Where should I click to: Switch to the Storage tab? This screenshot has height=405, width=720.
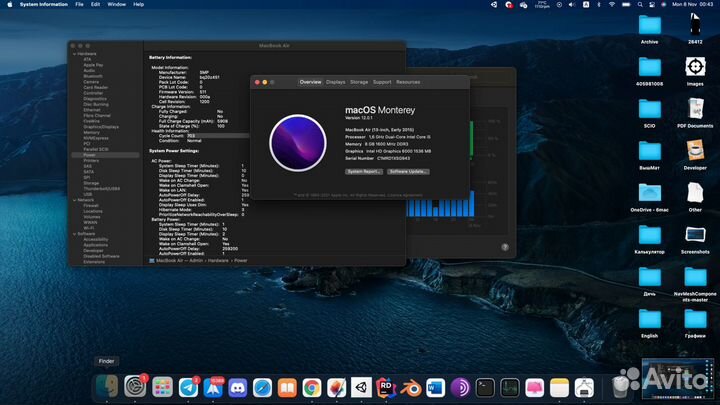tap(359, 82)
